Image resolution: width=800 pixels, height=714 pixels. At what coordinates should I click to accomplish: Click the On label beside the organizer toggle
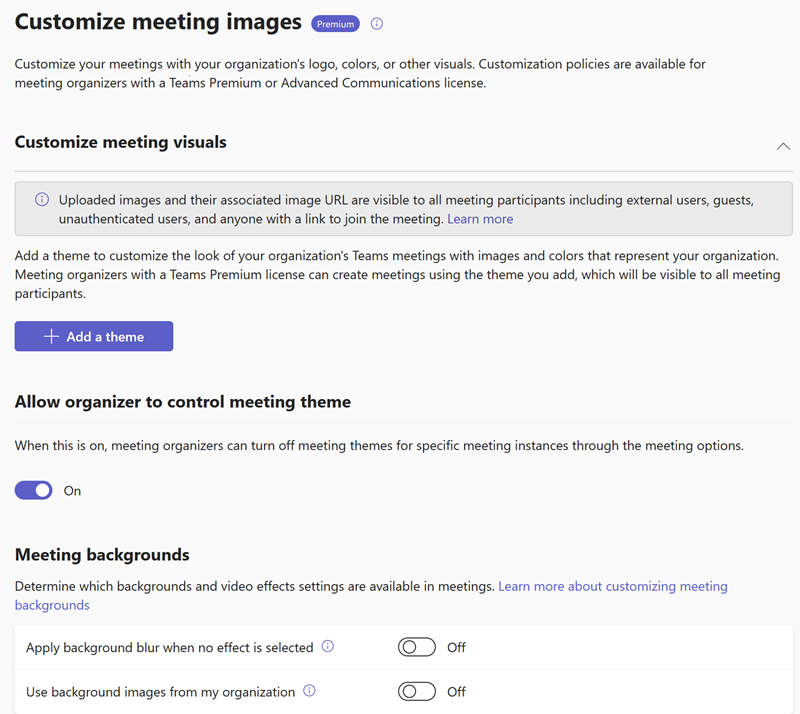(72, 490)
